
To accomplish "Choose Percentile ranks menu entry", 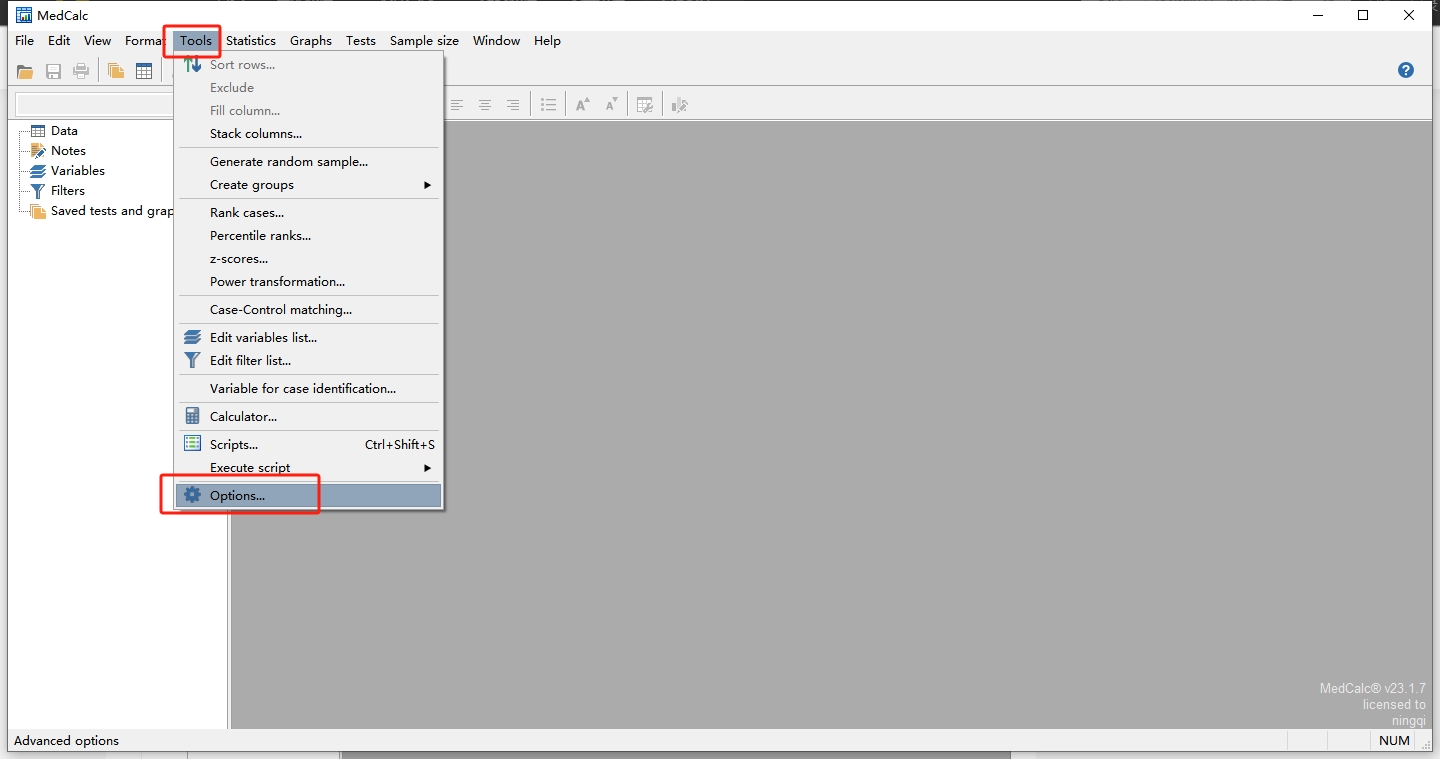I will [x=308, y=236].
